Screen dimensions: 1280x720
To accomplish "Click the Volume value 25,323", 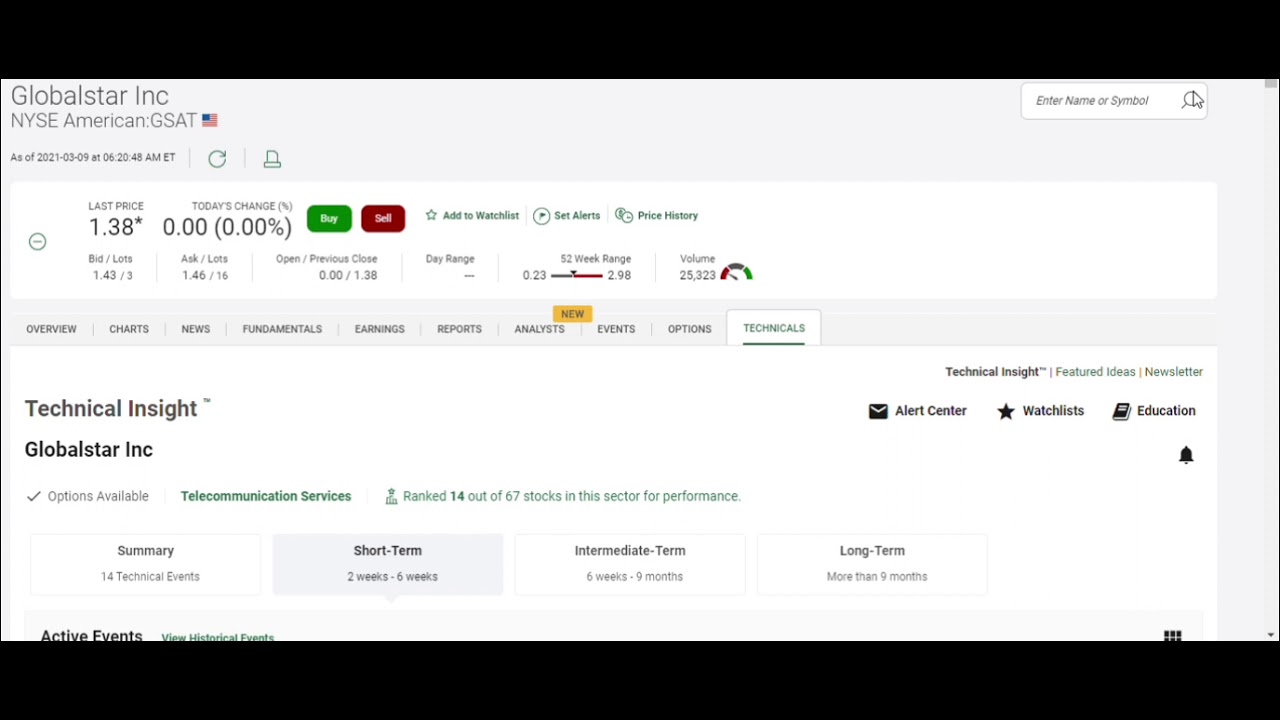I will pos(697,275).
